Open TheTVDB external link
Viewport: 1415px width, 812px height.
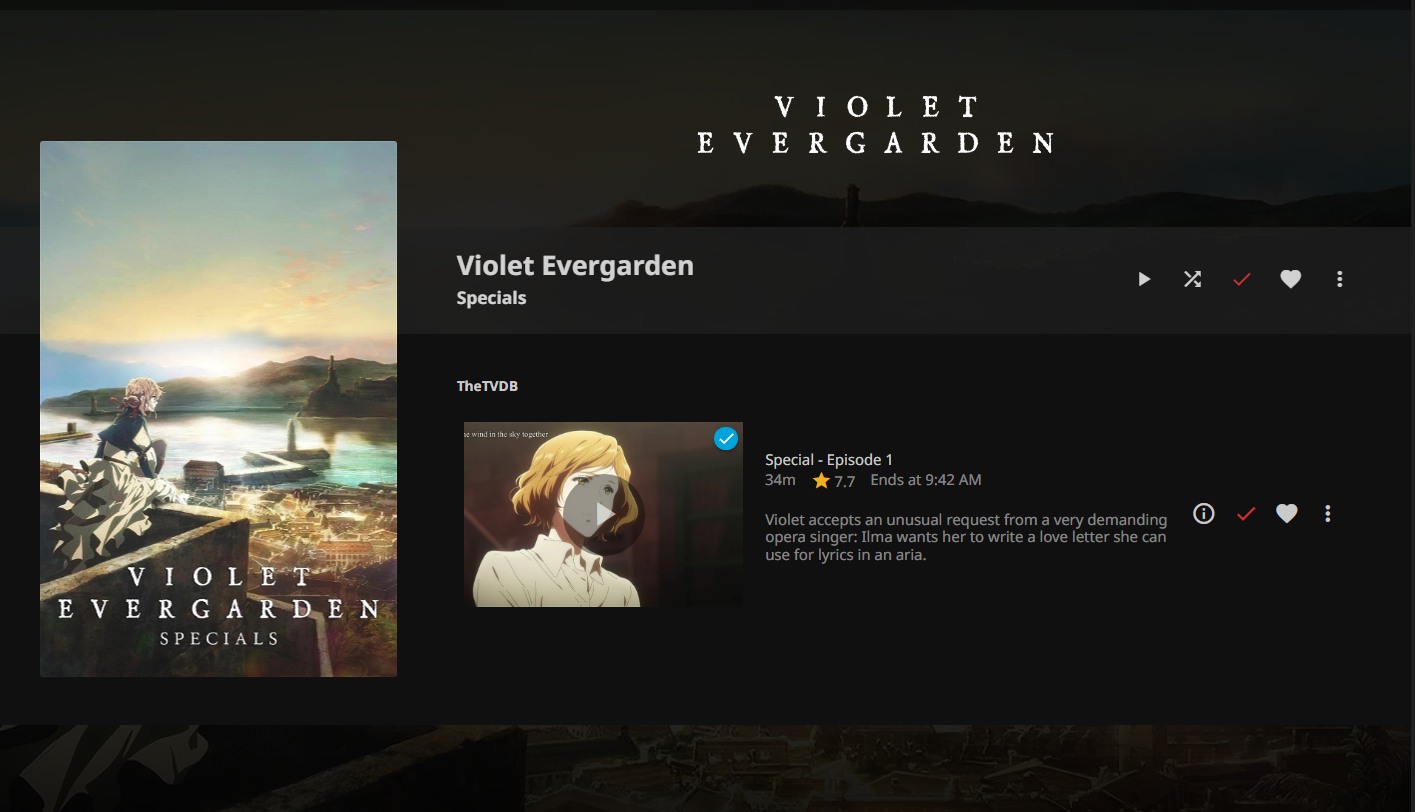487,386
